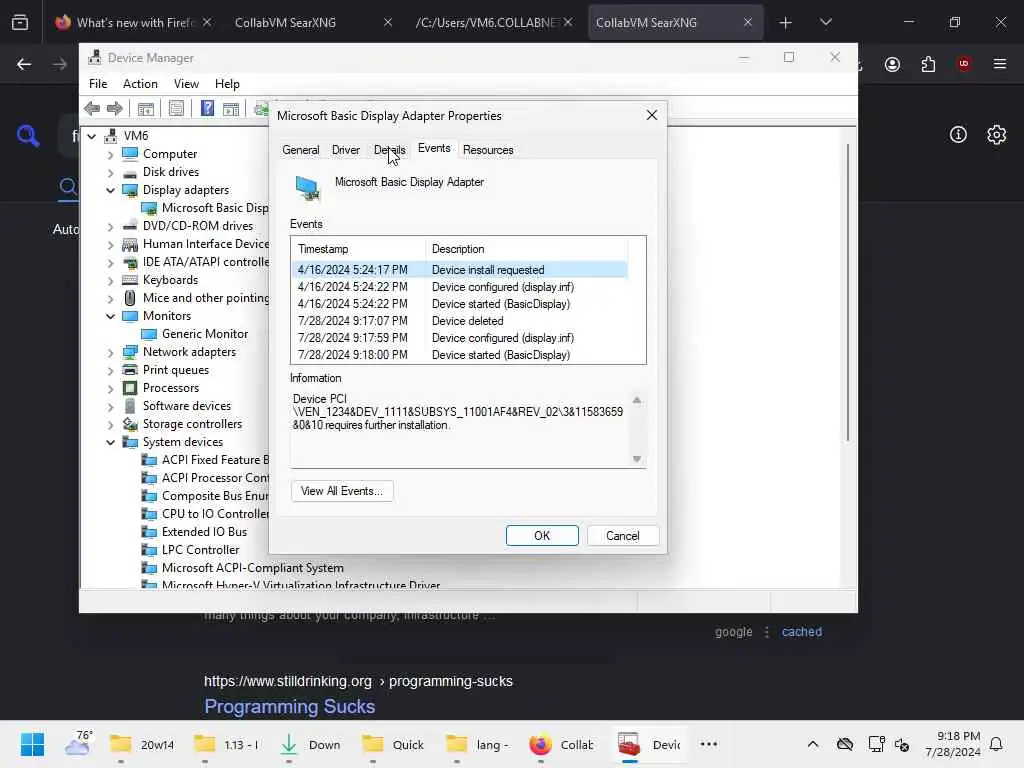Click the Microsoft Basic Display Adapter device icon in dialog

point(308,187)
